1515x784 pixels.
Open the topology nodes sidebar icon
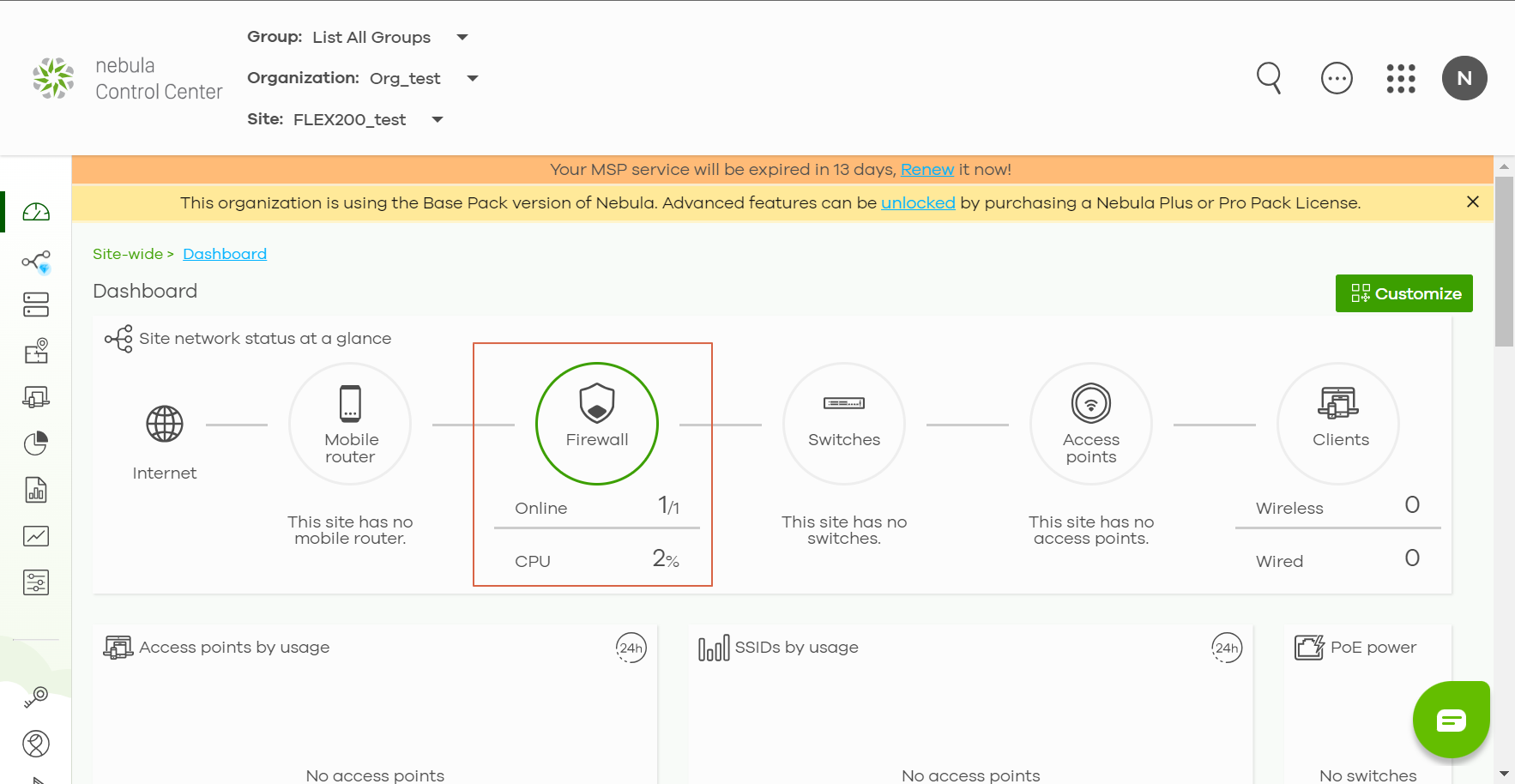tap(36, 261)
